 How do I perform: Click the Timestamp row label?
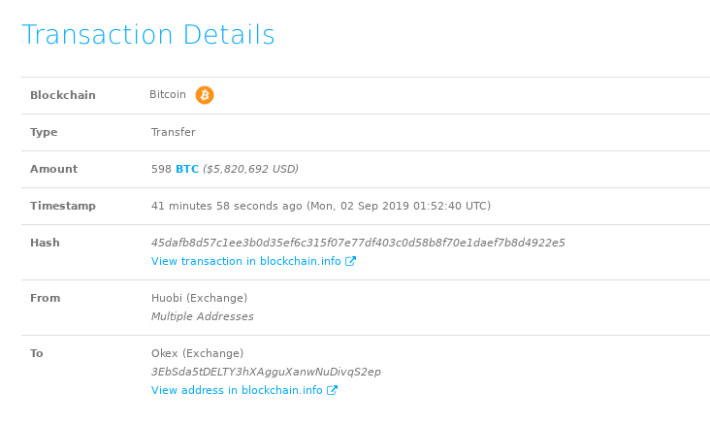point(63,206)
